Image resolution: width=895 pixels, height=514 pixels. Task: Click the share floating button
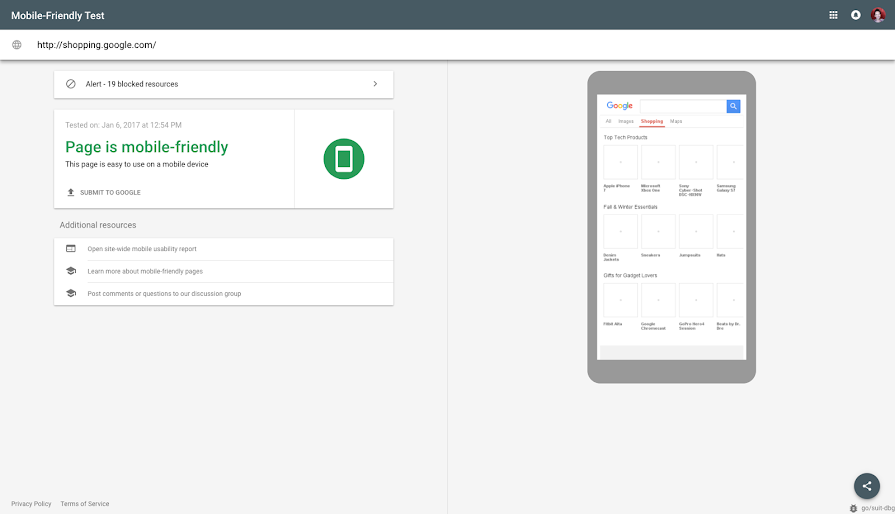point(866,486)
